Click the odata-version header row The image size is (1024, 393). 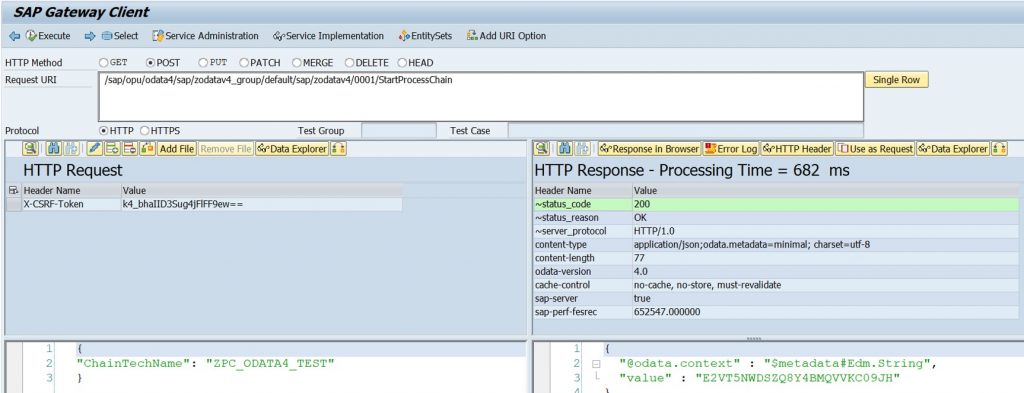pos(776,272)
